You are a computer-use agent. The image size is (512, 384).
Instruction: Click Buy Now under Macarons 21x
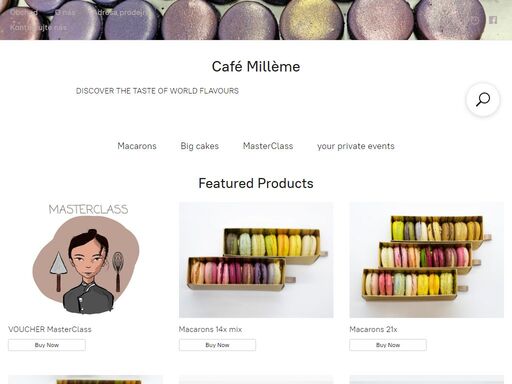(x=388, y=345)
